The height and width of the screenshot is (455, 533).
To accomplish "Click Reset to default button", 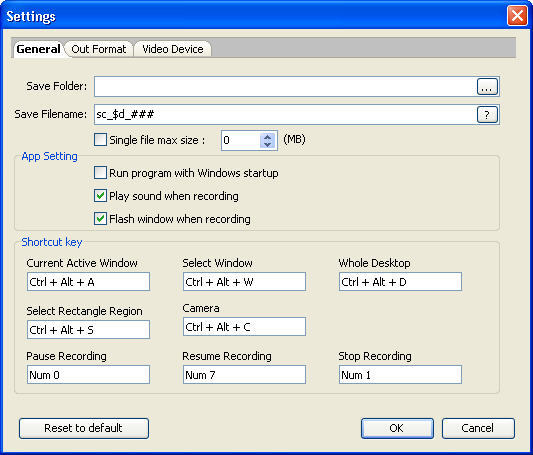I will [x=84, y=428].
